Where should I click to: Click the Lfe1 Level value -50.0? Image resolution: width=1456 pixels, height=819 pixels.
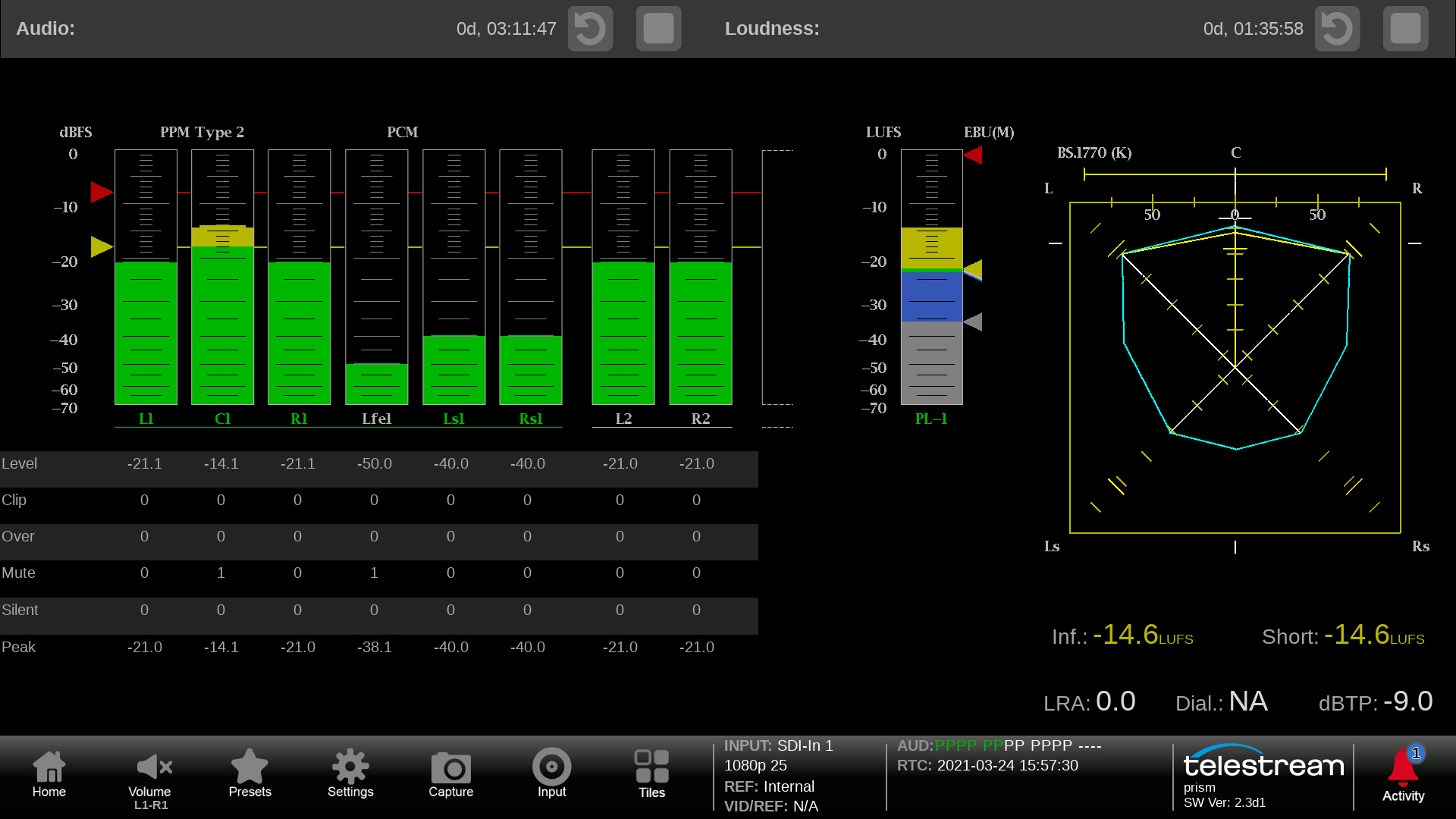[x=375, y=463]
